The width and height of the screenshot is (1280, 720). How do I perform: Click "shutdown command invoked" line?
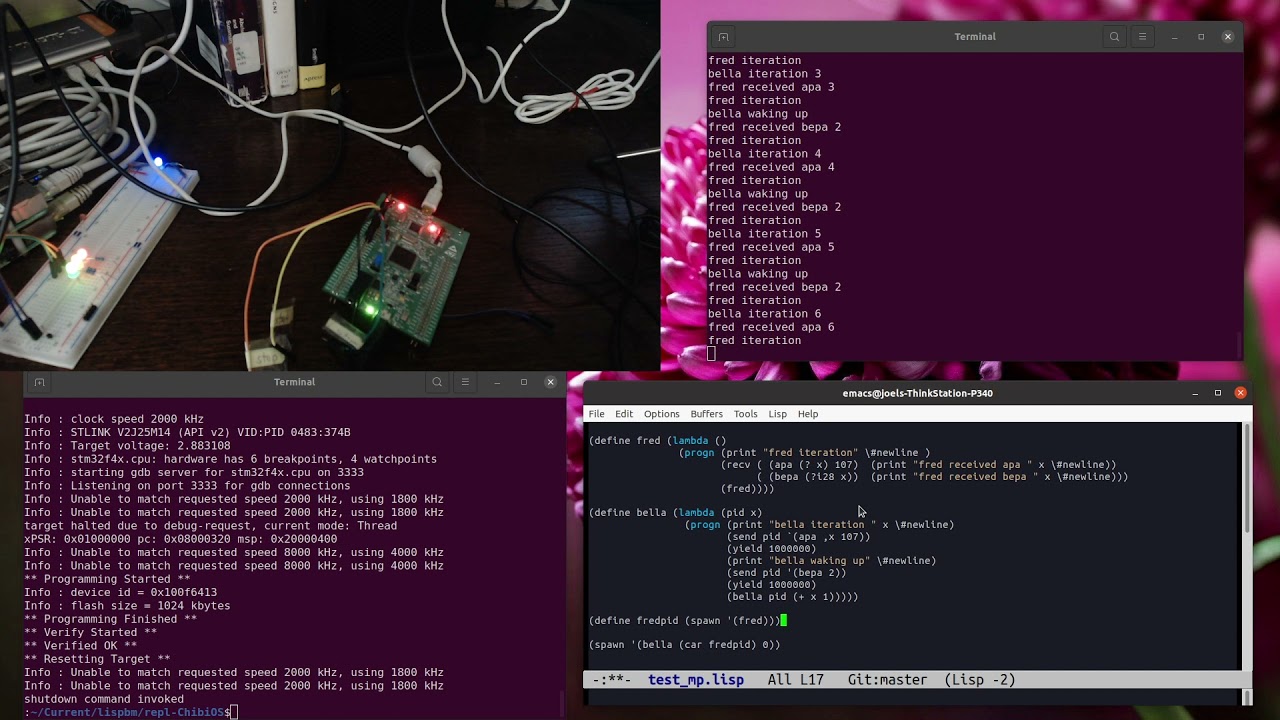[104, 699]
